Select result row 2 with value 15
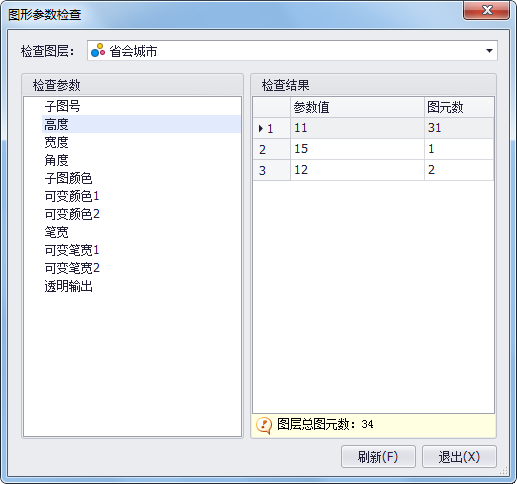This screenshot has height=484, width=517. (x=373, y=149)
